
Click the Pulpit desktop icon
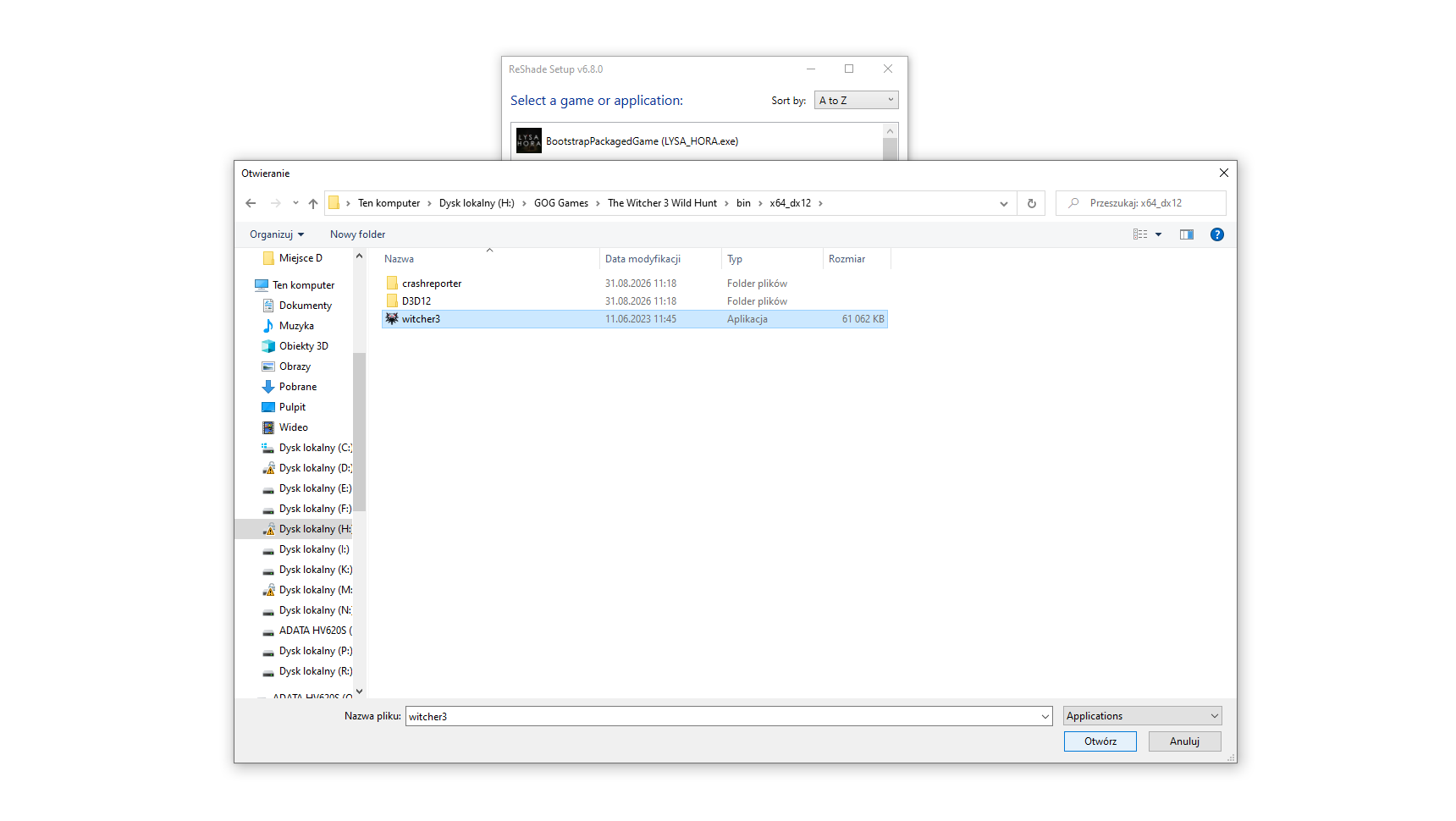268,407
